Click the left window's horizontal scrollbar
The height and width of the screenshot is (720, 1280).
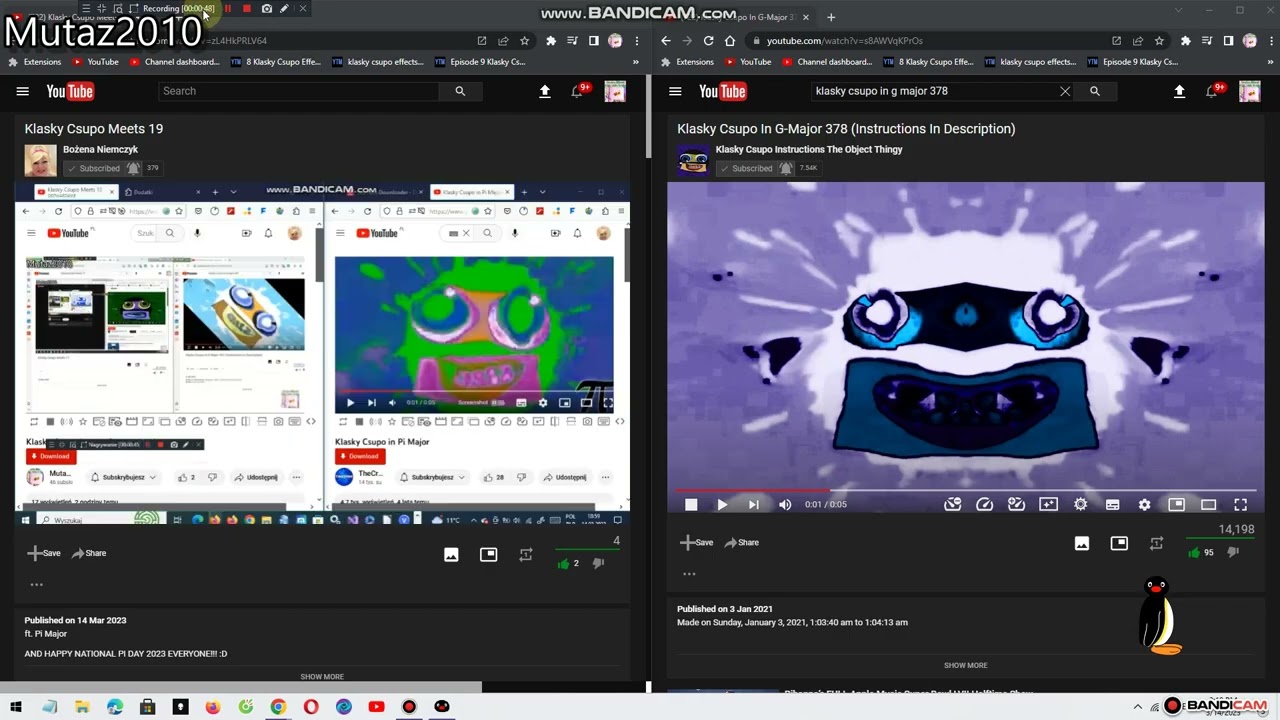point(240,687)
